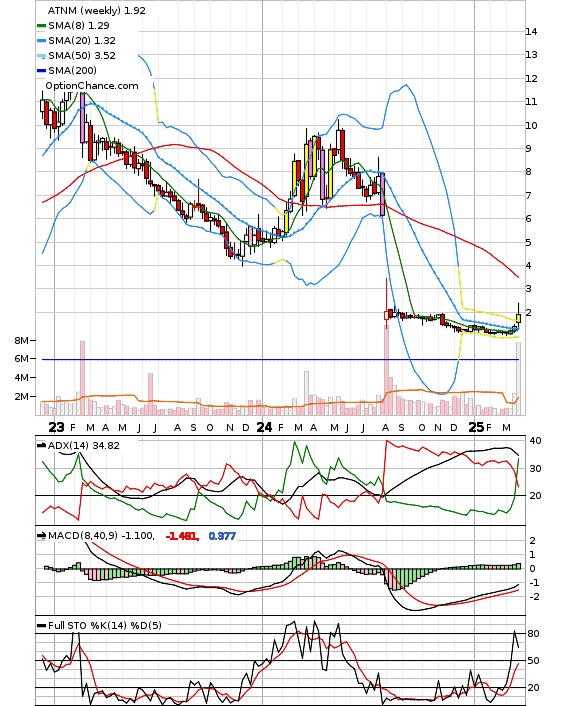Select the 25 year marker on the timeline

(x=476, y=427)
